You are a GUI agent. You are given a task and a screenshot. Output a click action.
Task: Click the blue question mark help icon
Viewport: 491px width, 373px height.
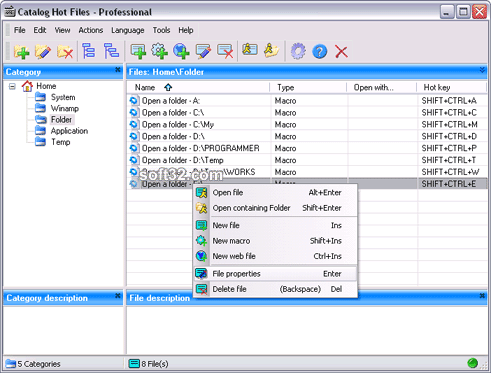320,52
